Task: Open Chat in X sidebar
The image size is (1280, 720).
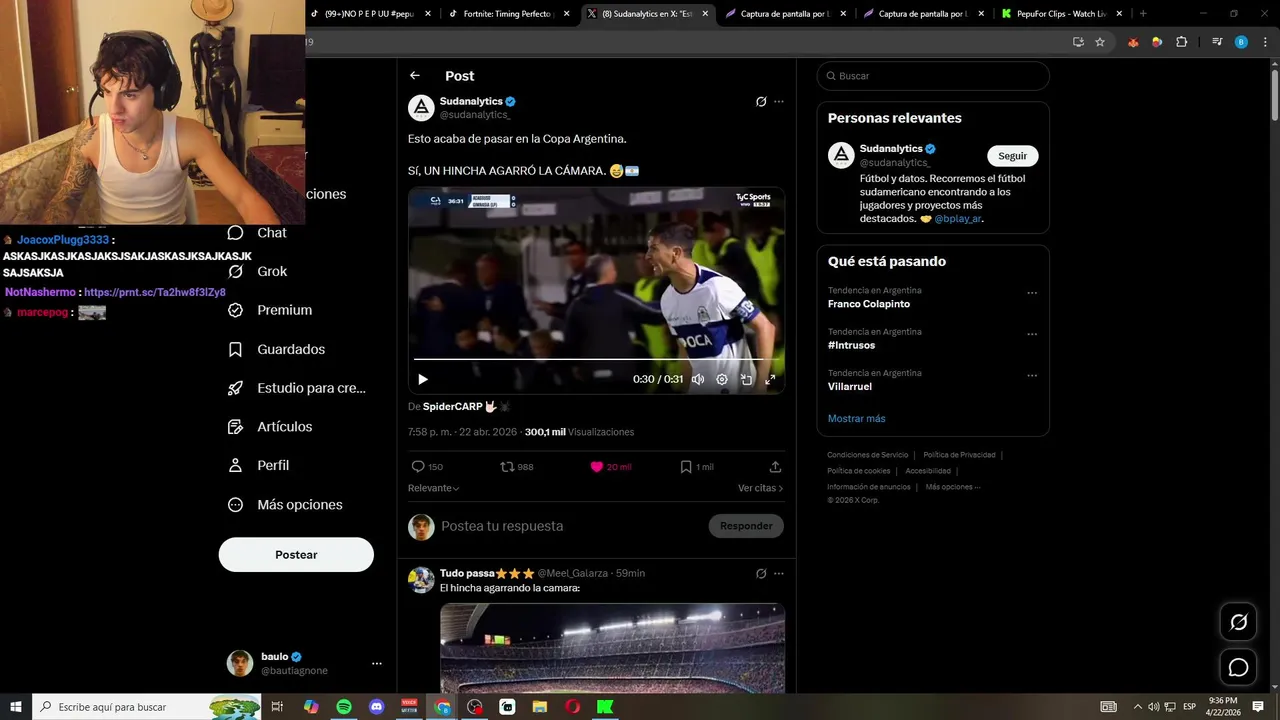Action: 258,233
